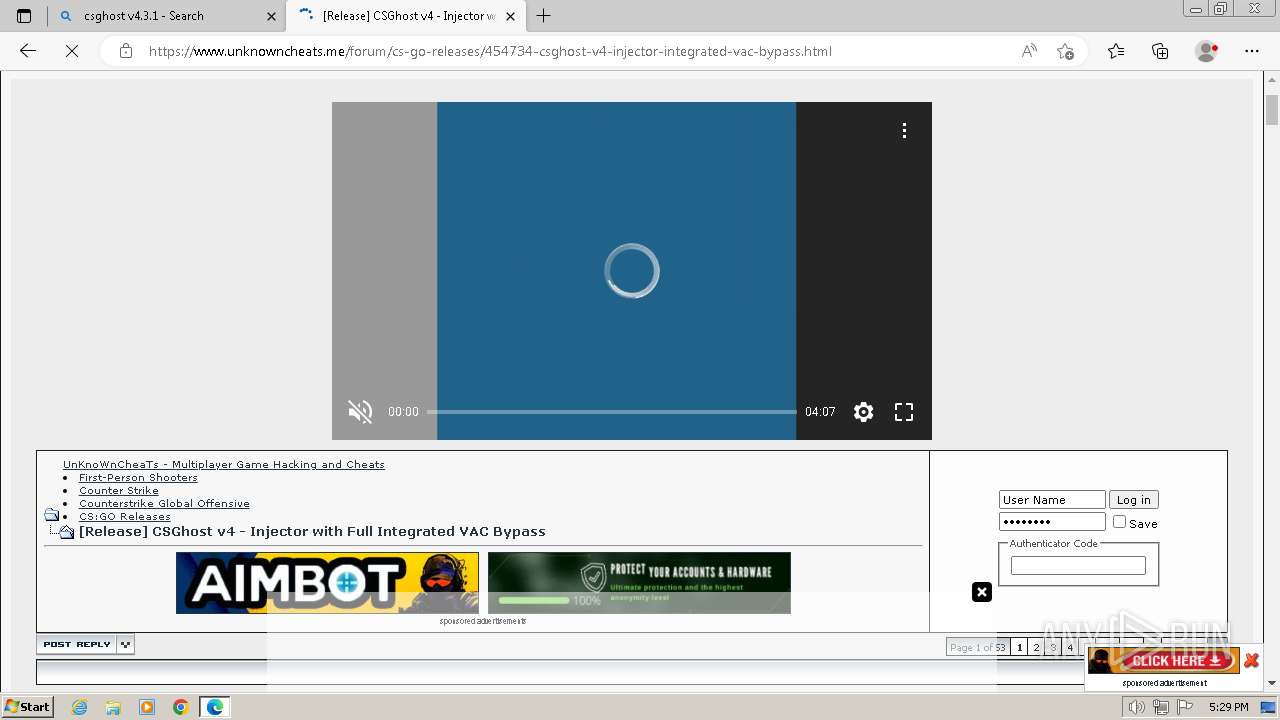The image size is (1280, 720).
Task: Click the CLICK HERE sponsored ad
Action: click(x=1164, y=660)
